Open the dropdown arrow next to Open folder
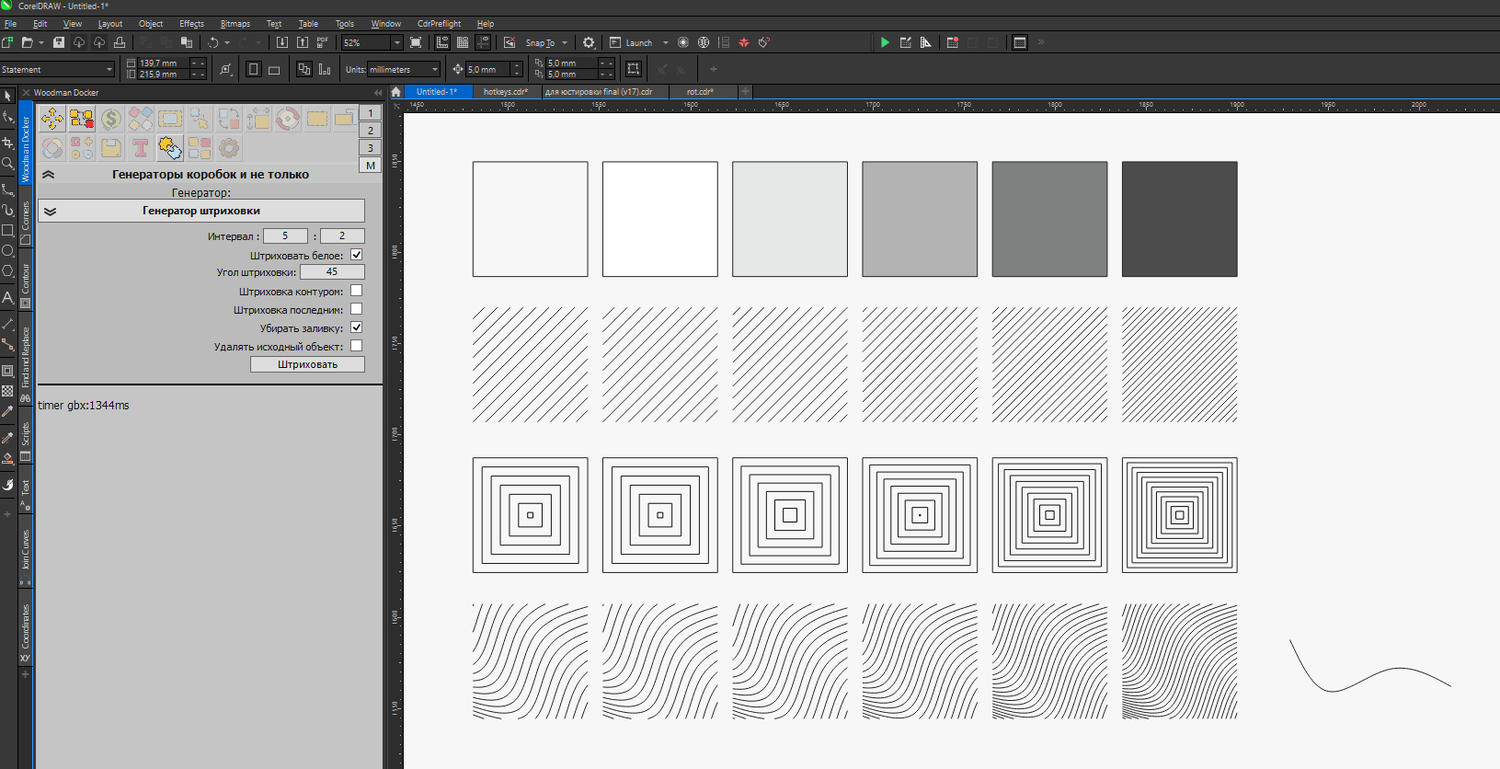 pyautogui.click(x=40, y=42)
